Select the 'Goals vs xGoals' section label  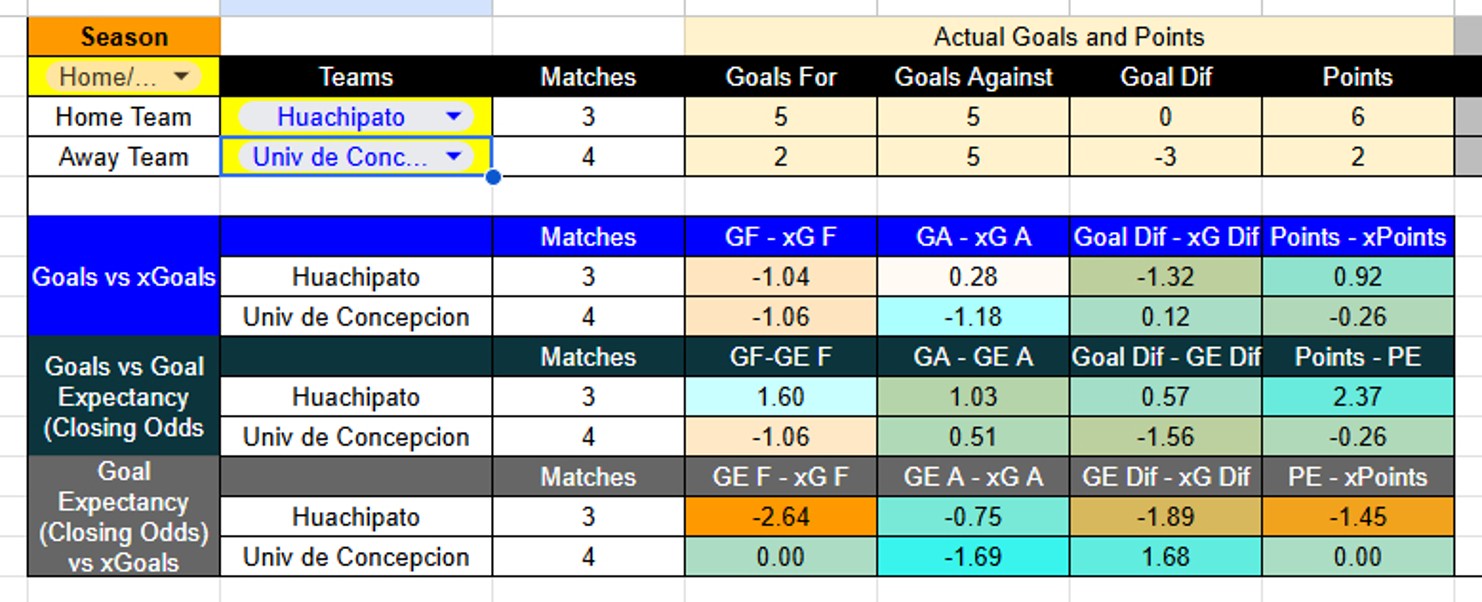point(122,277)
